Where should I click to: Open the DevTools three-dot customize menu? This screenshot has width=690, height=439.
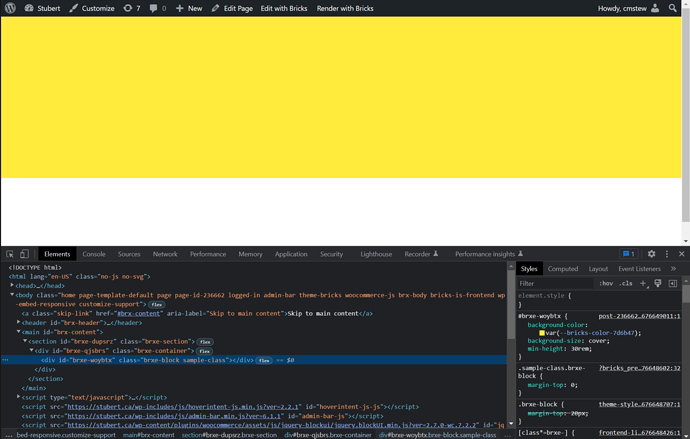(x=667, y=254)
